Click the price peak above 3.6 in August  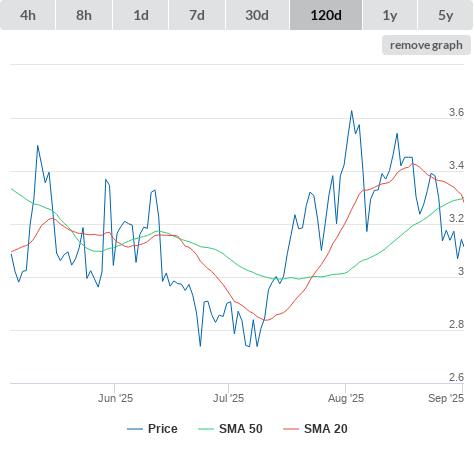(x=352, y=111)
